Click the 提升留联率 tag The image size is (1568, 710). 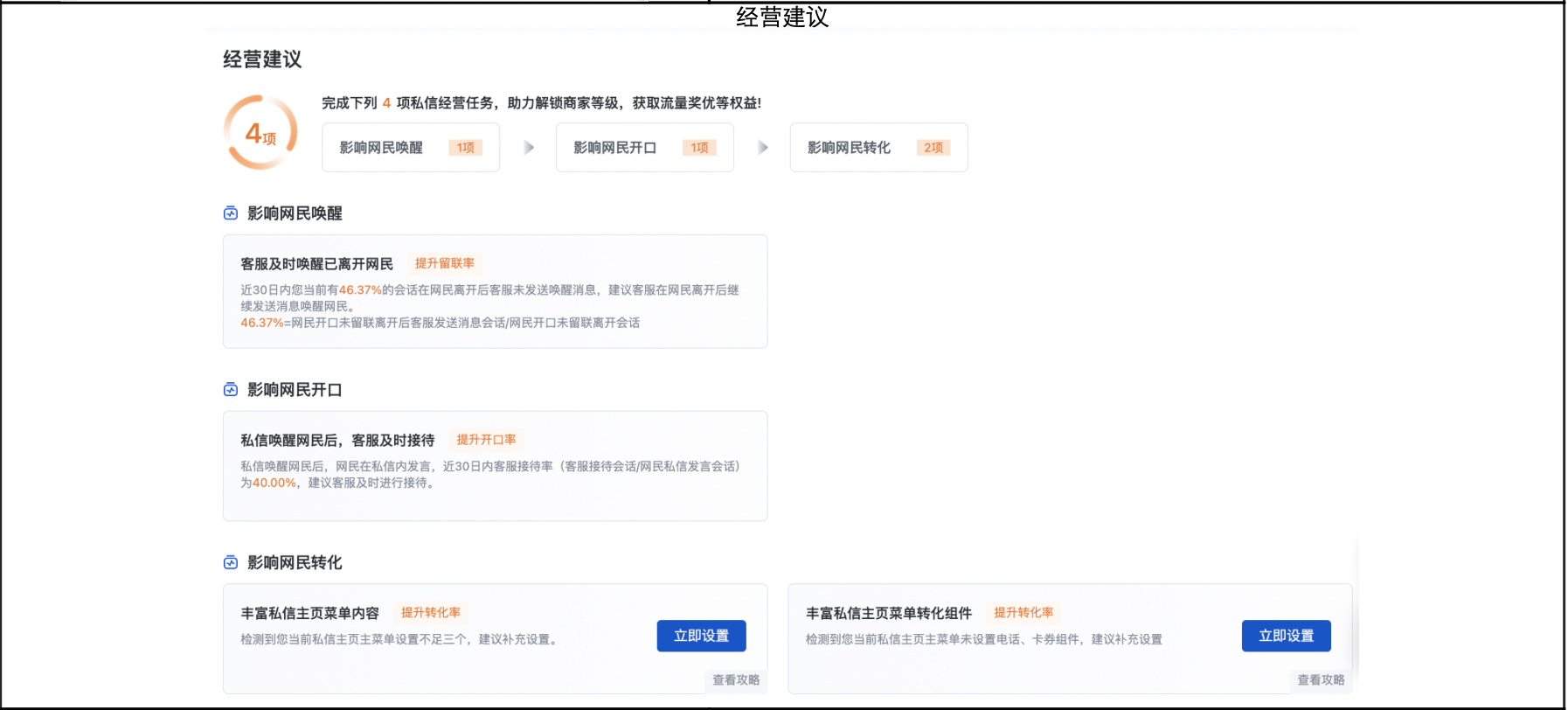pos(445,263)
